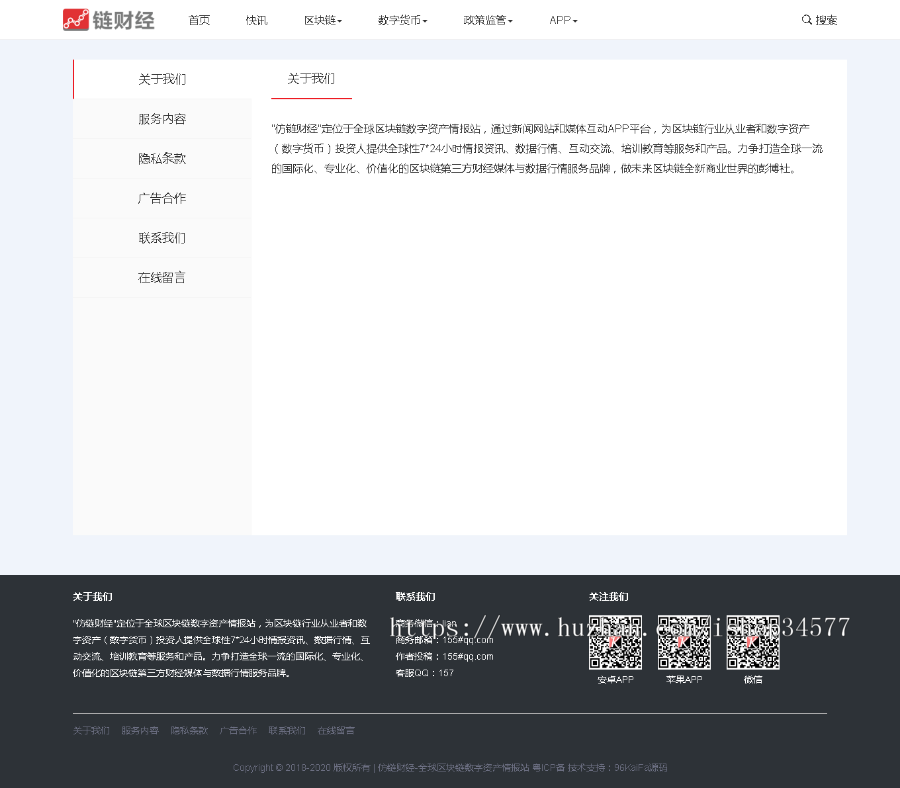This screenshot has width=900, height=788.
Task: Switch to the 关于我们 content tab
Action: (x=311, y=78)
